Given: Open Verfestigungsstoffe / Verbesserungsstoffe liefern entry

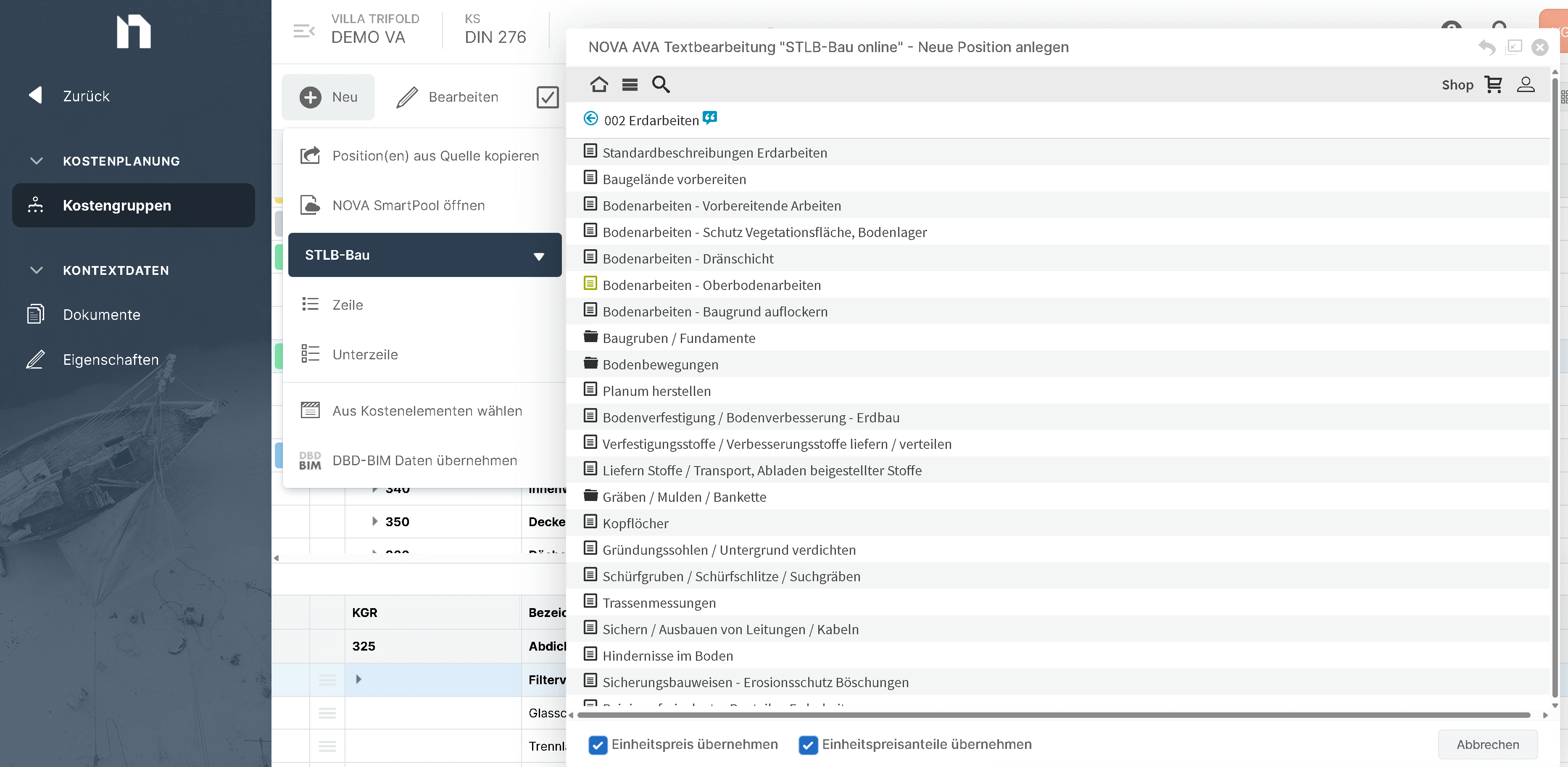Looking at the screenshot, I should click(x=777, y=444).
